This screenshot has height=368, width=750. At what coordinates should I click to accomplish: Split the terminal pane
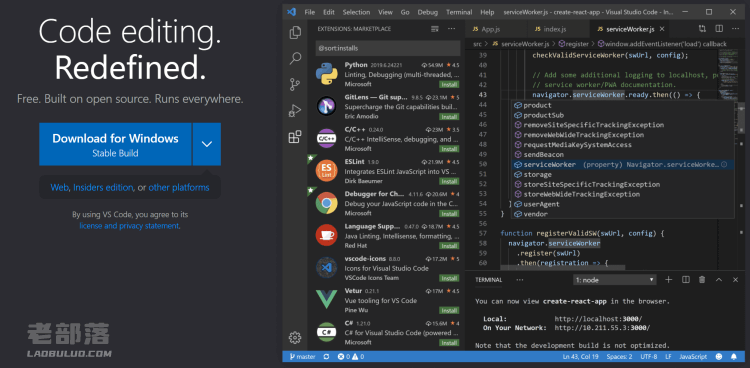(685, 279)
